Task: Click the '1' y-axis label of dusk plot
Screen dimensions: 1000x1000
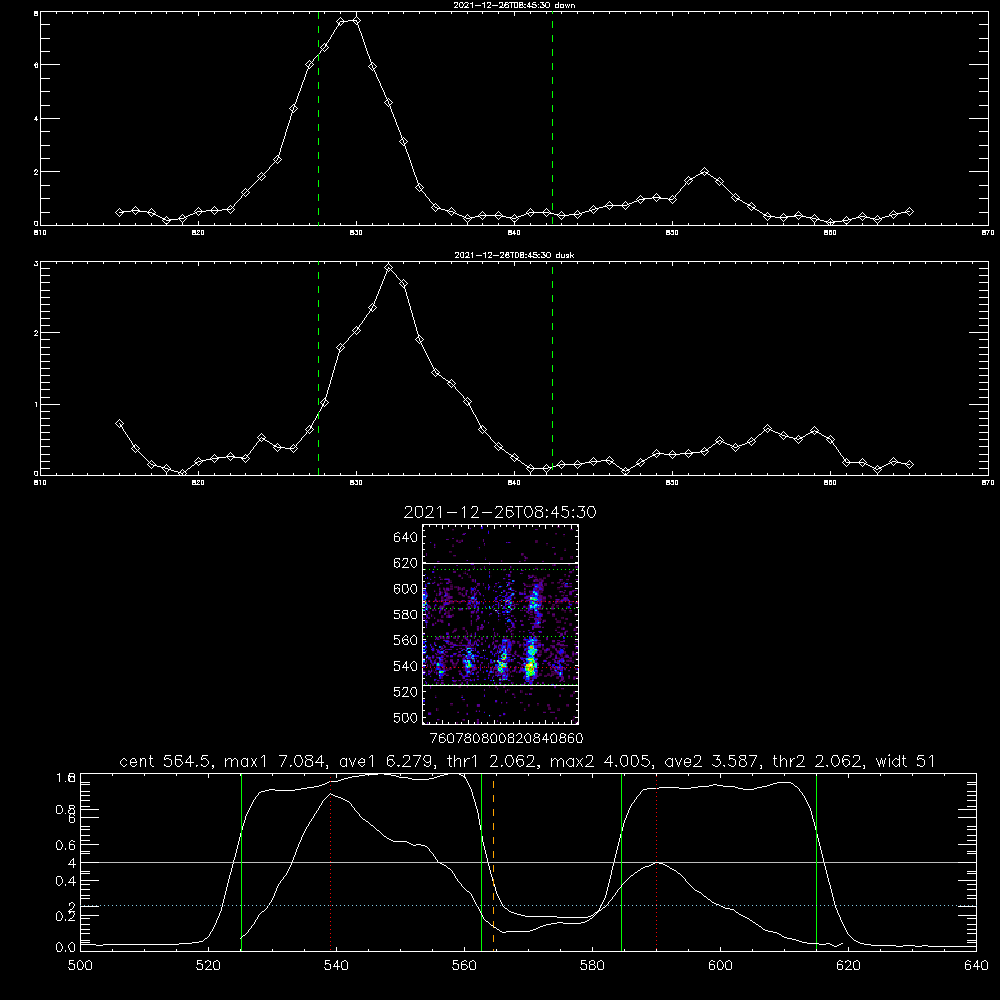Action: pyautogui.click(x=36, y=404)
